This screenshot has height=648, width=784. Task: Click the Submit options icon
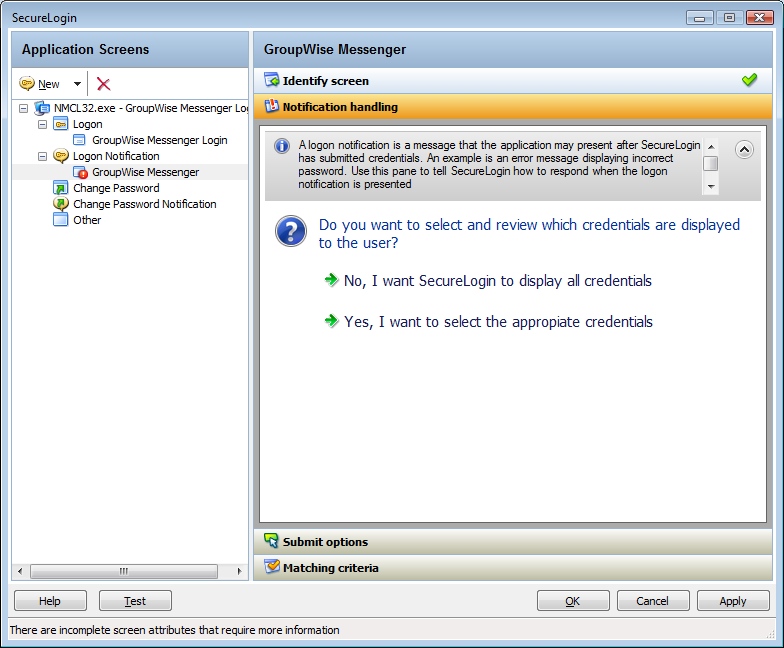(x=272, y=540)
